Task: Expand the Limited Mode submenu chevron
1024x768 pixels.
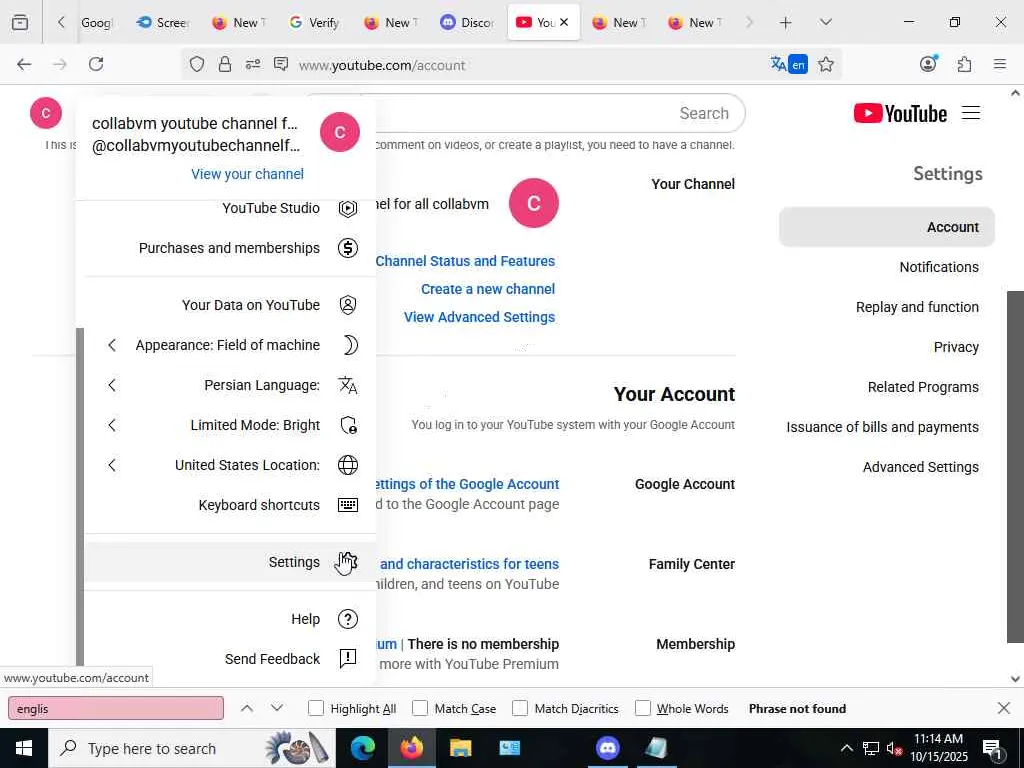Action: 112,425
